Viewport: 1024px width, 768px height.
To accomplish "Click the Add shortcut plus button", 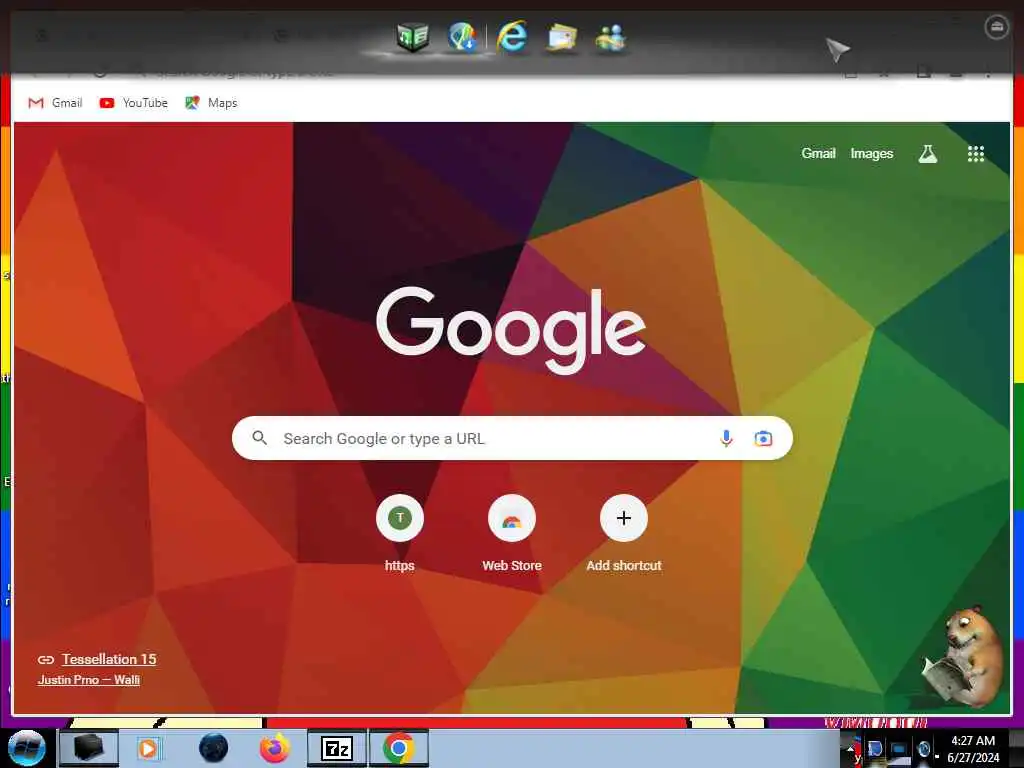I will click(624, 518).
